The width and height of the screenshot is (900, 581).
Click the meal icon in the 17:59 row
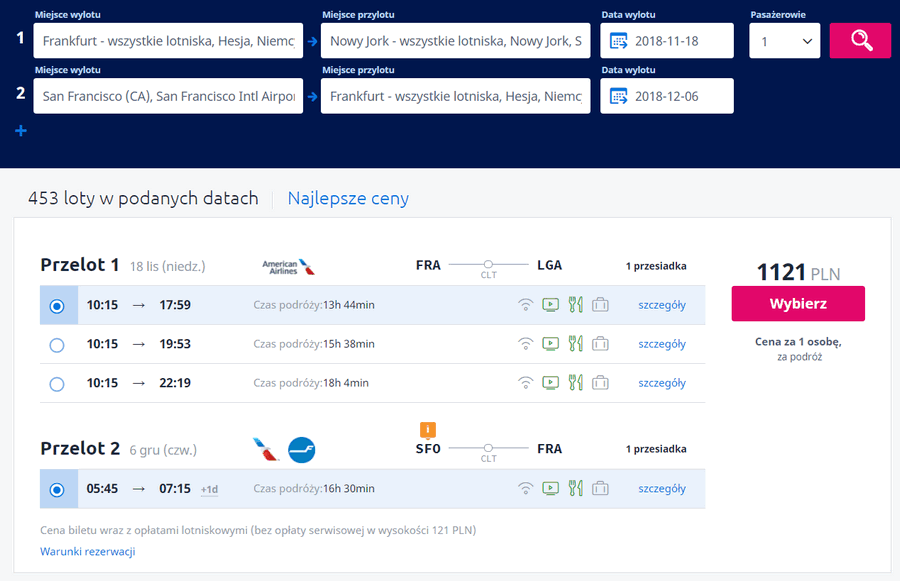(576, 305)
